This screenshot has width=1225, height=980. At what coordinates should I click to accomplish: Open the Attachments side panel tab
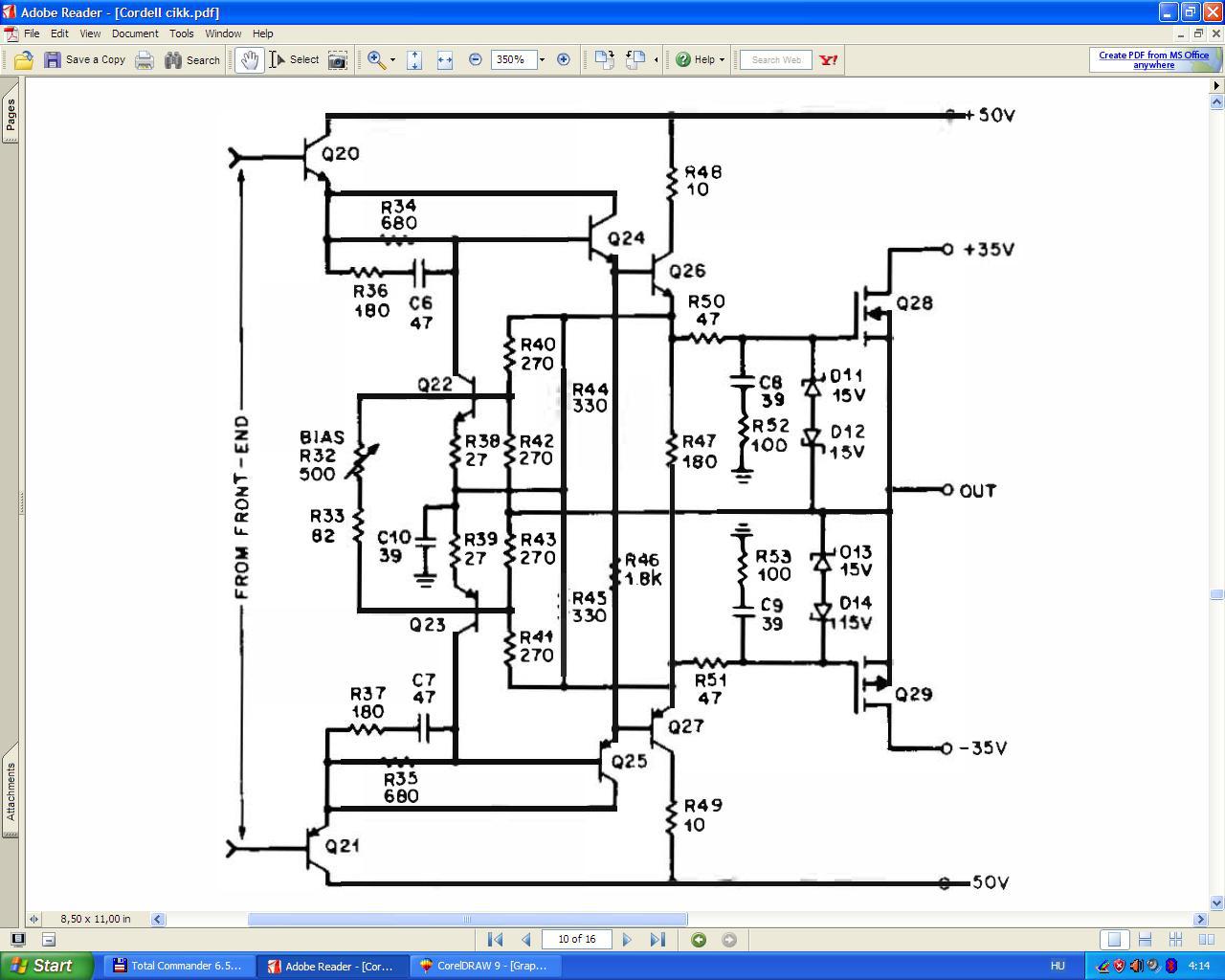pyautogui.click(x=10, y=791)
